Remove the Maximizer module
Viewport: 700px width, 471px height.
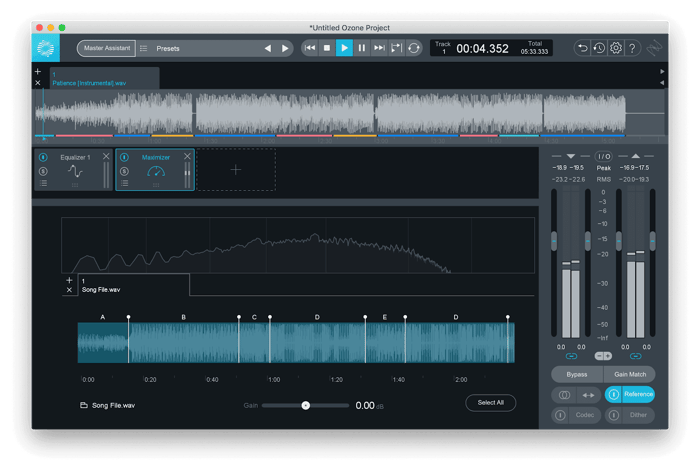(x=188, y=156)
